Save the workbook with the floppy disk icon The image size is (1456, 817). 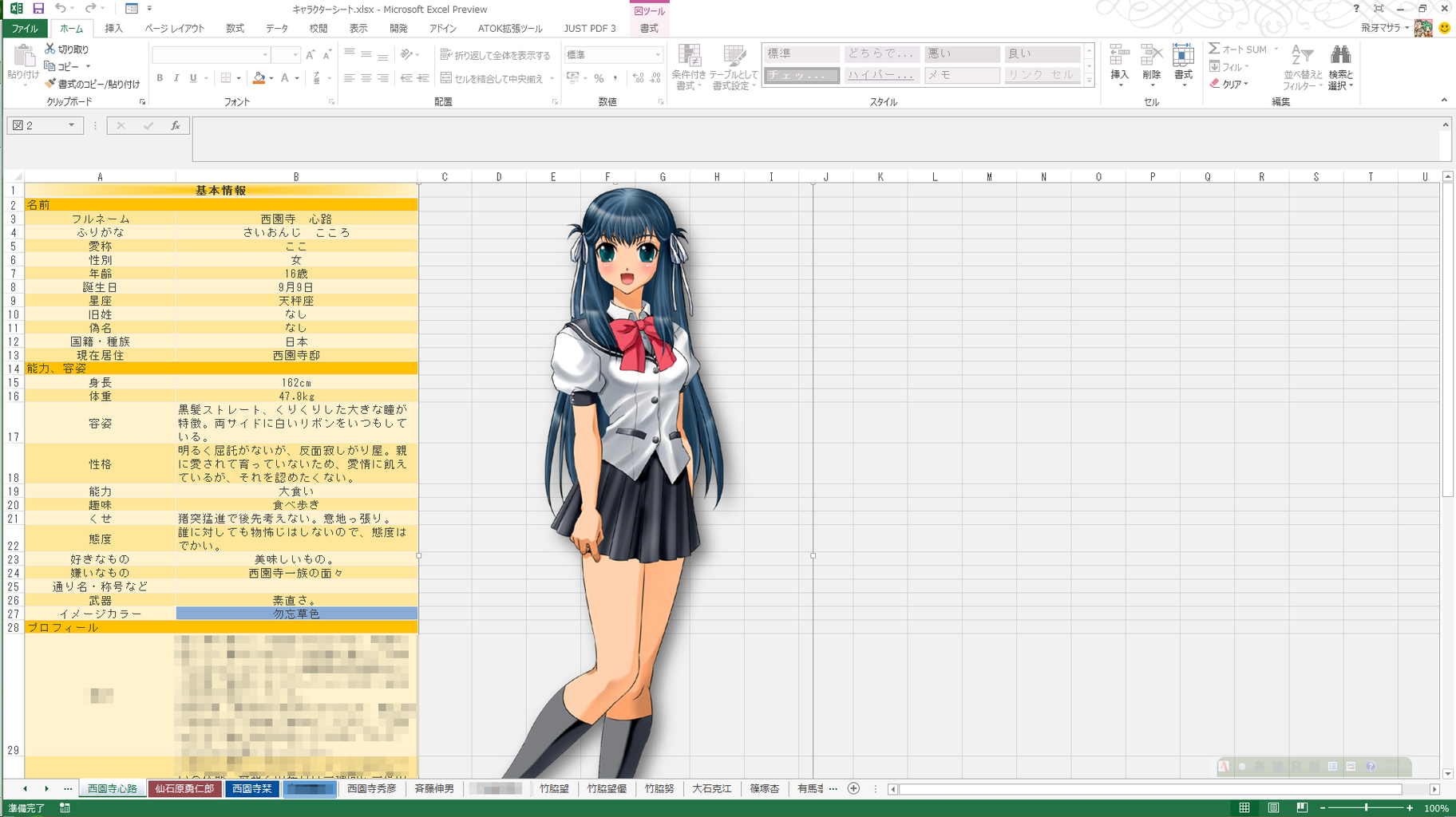(38, 9)
